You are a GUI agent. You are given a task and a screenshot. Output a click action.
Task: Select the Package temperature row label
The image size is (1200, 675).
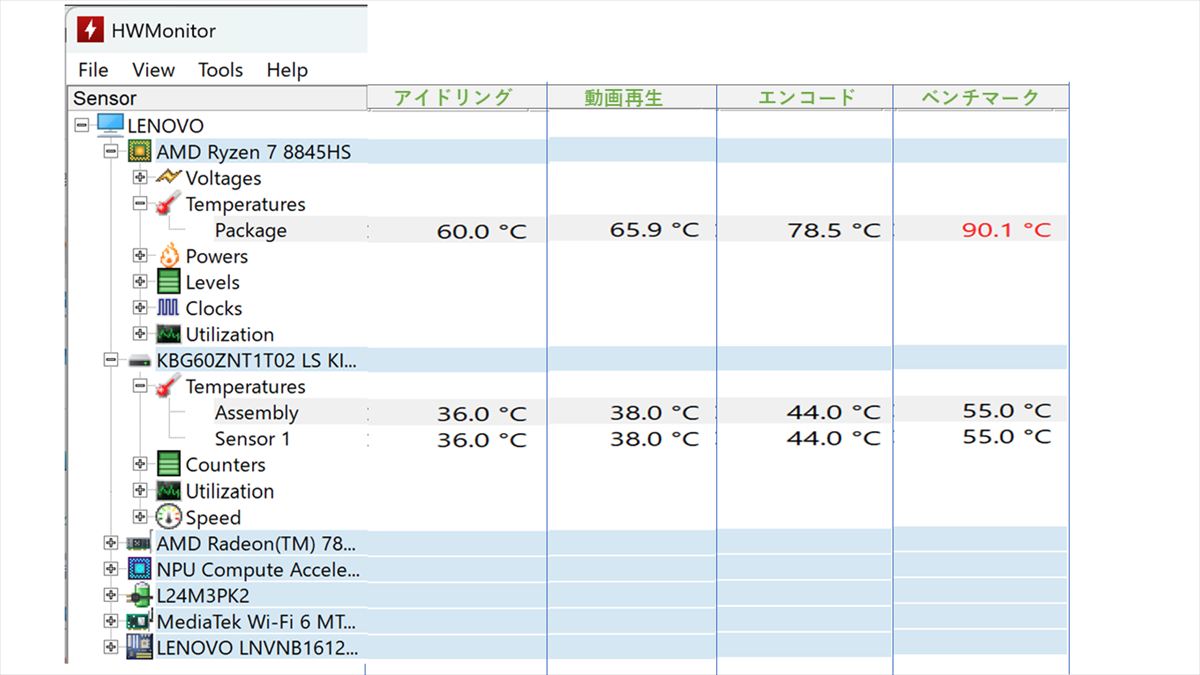251,230
